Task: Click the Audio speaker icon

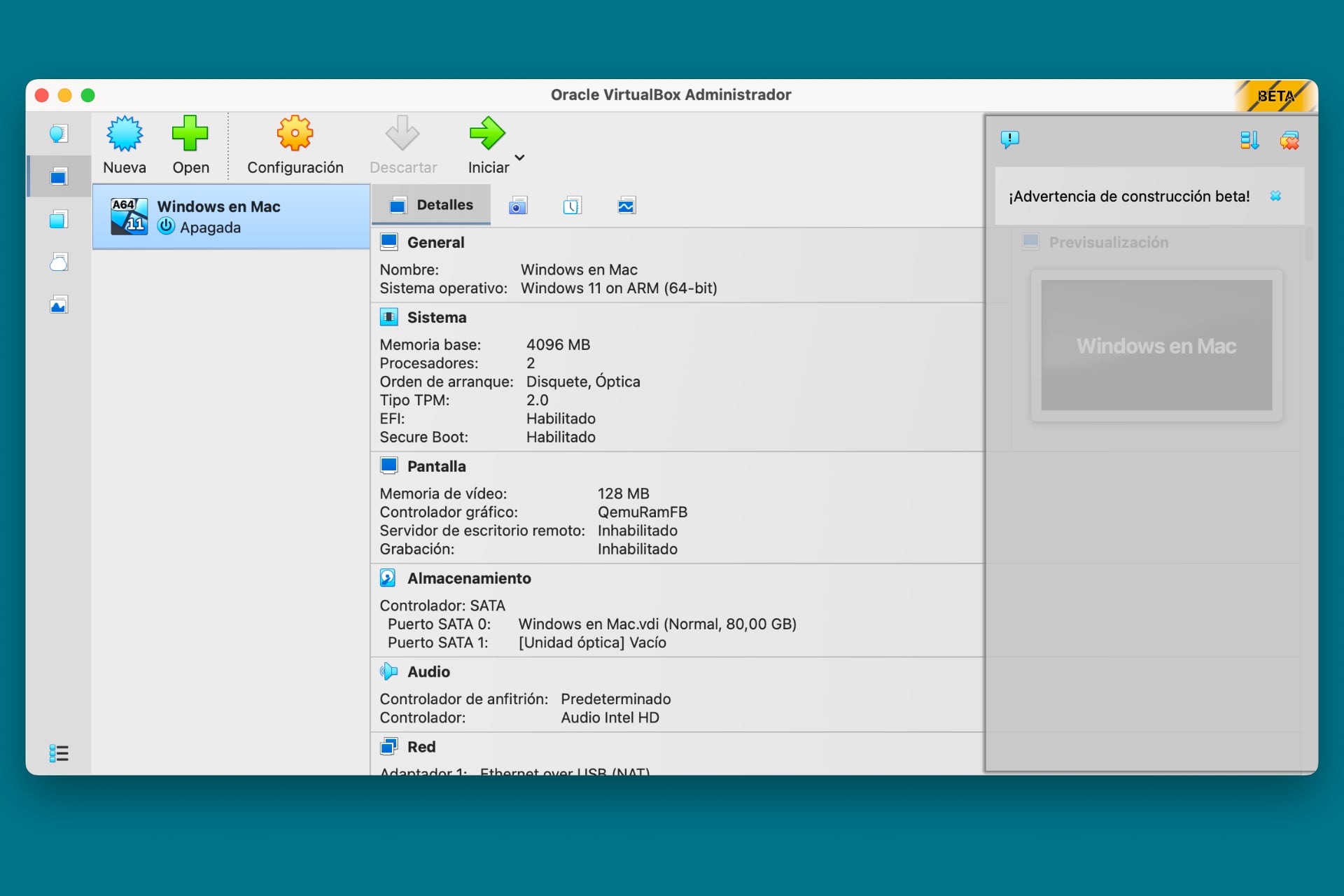Action: click(x=388, y=671)
